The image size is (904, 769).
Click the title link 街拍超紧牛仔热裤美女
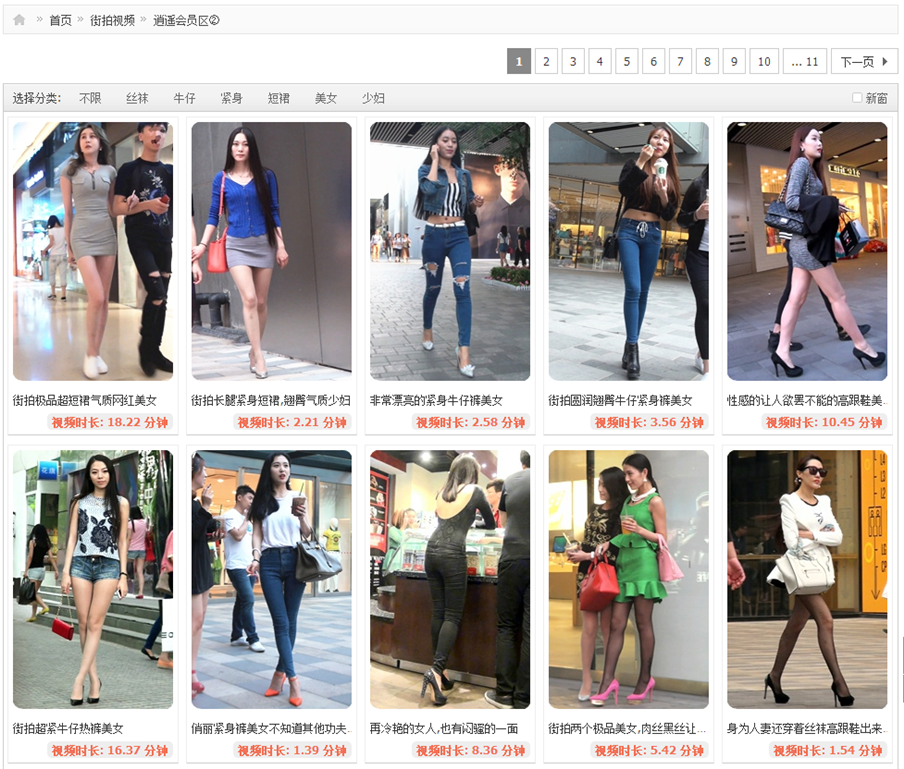68,729
